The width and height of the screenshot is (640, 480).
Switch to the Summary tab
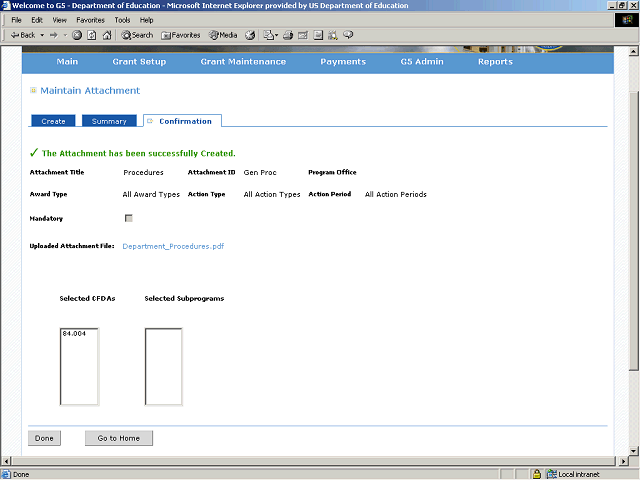109,121
